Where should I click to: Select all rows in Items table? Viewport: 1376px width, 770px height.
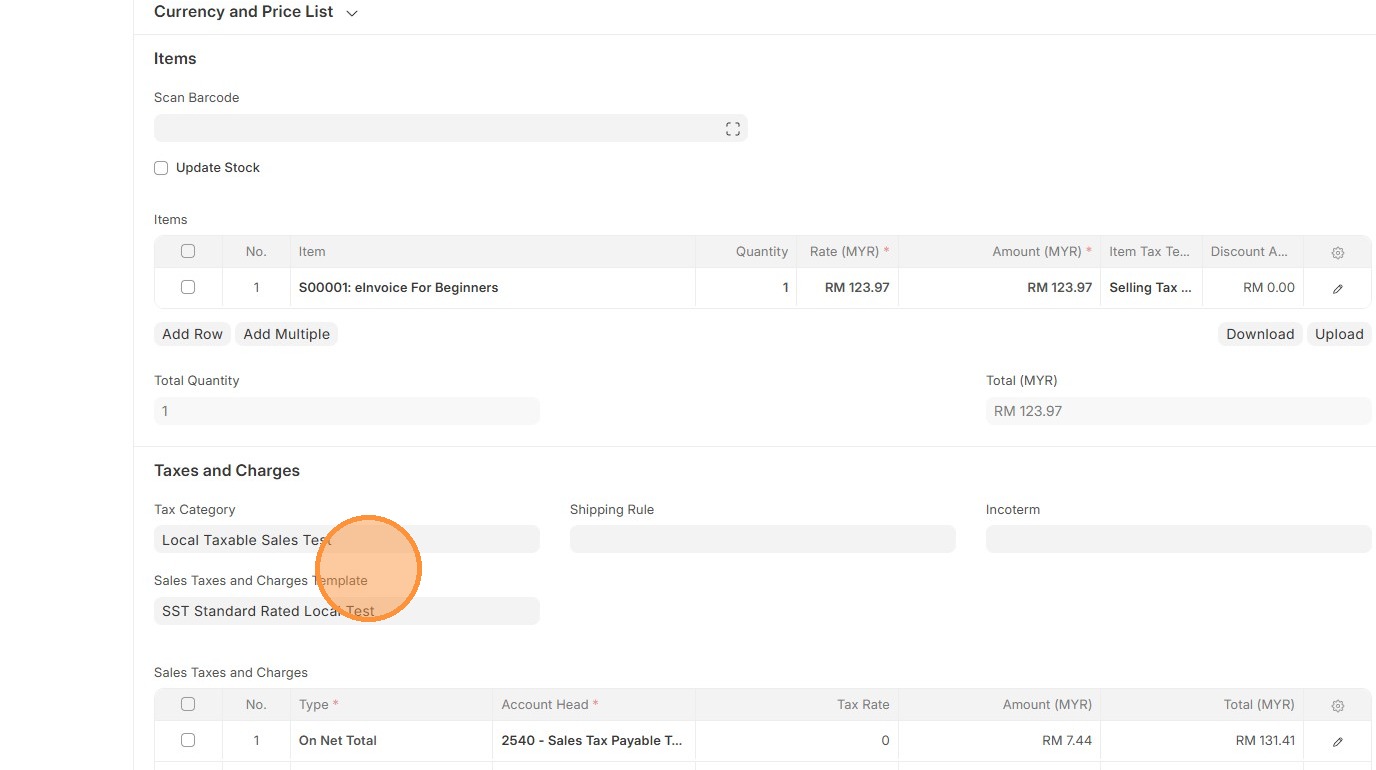(x=188, y=251)
